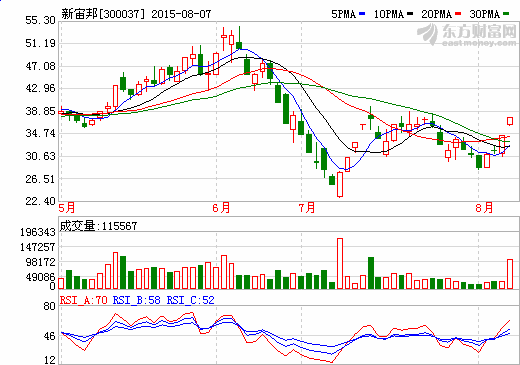Click the last red volume bar on right
This screenshot has width=520, height=365.
click(510, 274)
